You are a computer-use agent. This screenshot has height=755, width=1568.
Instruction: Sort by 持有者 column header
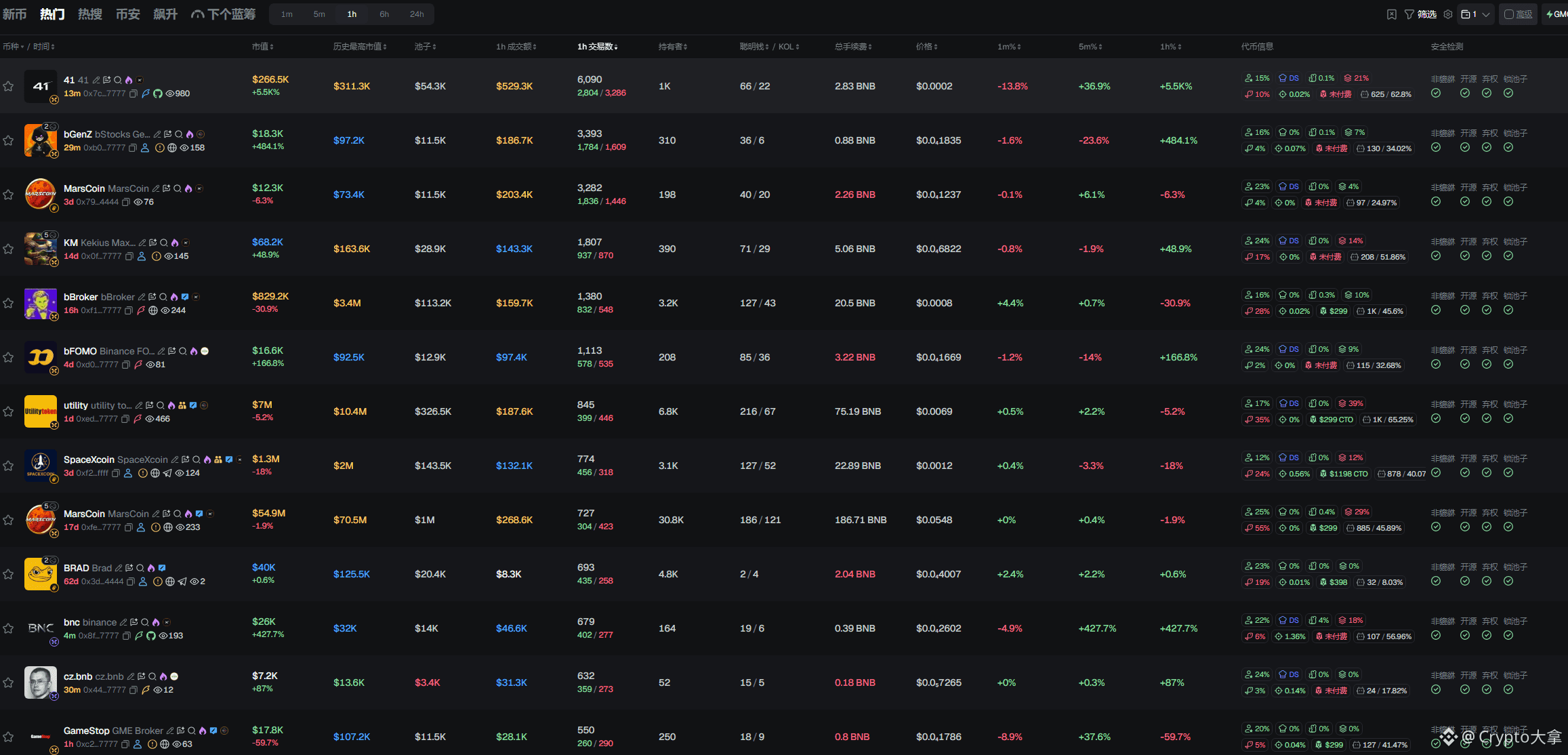coord(673,47)
